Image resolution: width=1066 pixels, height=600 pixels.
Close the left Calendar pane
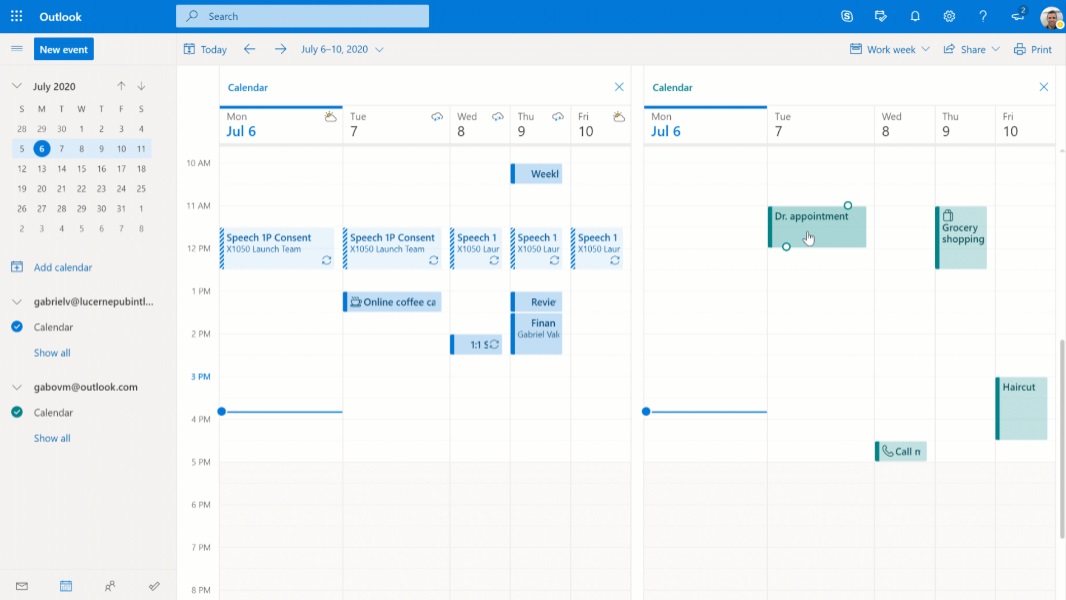tap(619, 87)
